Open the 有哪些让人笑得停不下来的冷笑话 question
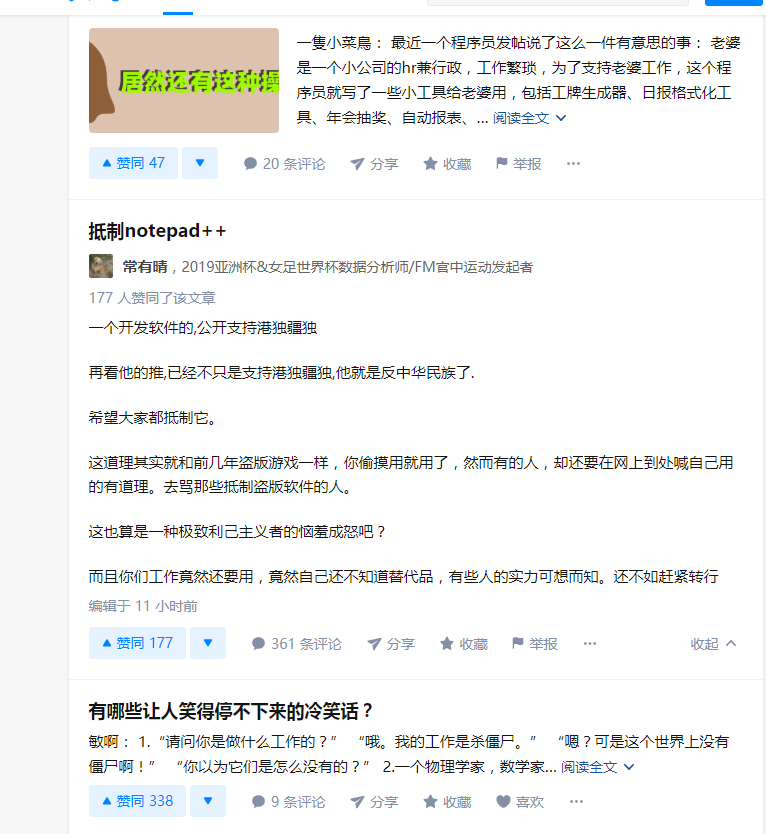The width and height of the screenshot is (766, 834). coord(230,711)
